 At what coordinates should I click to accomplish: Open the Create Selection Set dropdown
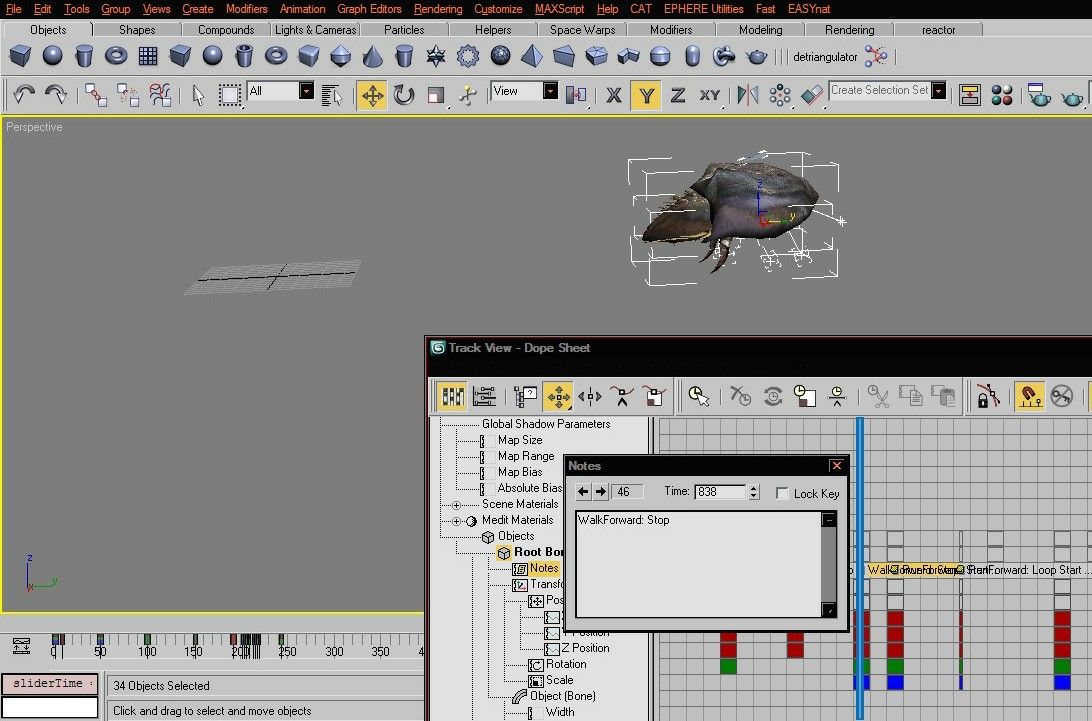click(x=939, y=91)
